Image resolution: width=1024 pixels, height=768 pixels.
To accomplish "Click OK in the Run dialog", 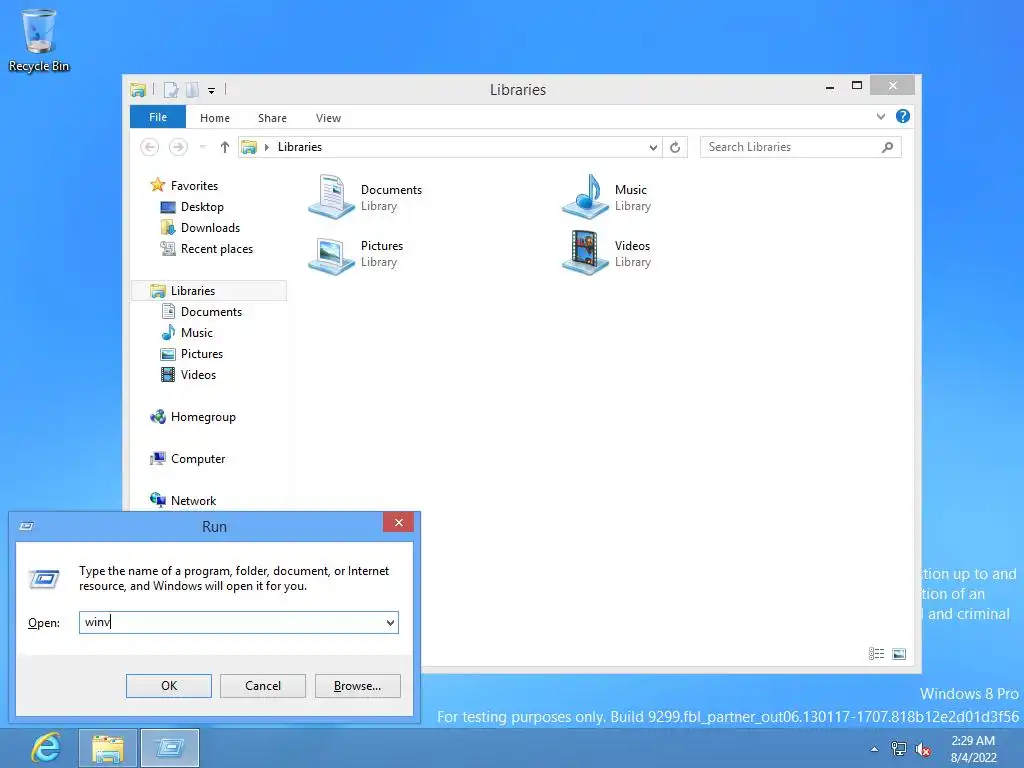I will [x=168, y=686].
